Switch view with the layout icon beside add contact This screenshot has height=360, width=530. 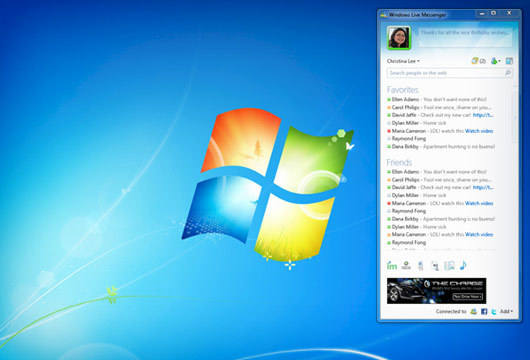coord(509,61)
